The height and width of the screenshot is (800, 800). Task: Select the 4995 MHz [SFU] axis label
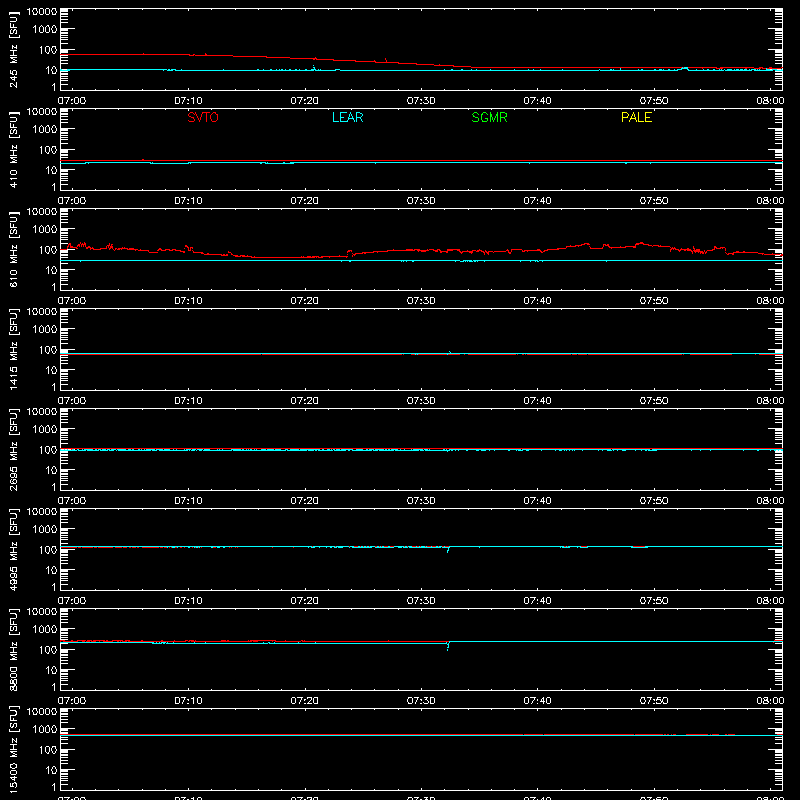(x=14, y=549)
